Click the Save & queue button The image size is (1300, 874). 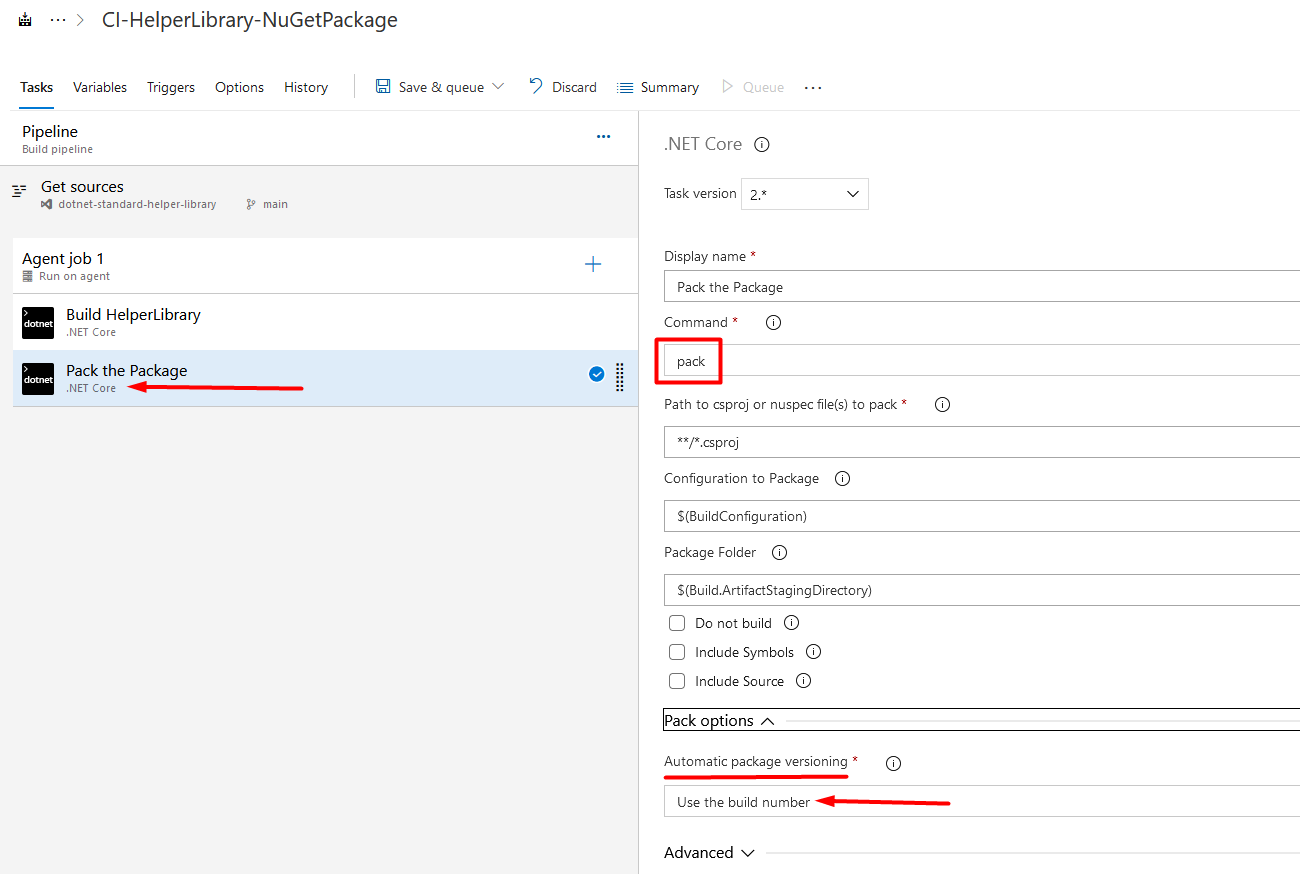pyautogui.click(x=440, y=87)
